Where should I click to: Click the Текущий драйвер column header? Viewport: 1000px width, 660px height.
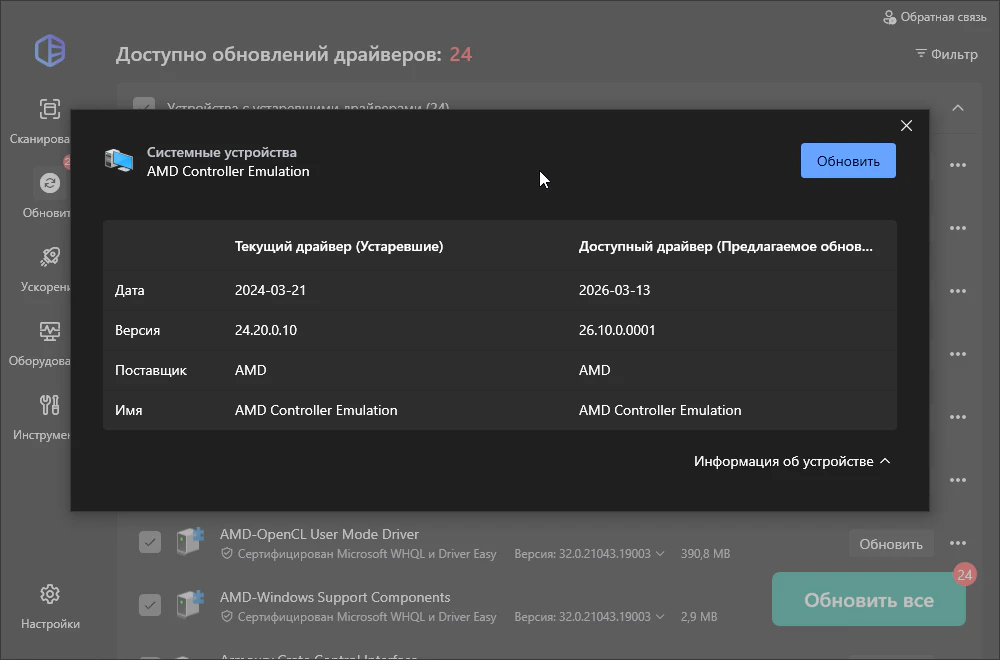[339, 246]
